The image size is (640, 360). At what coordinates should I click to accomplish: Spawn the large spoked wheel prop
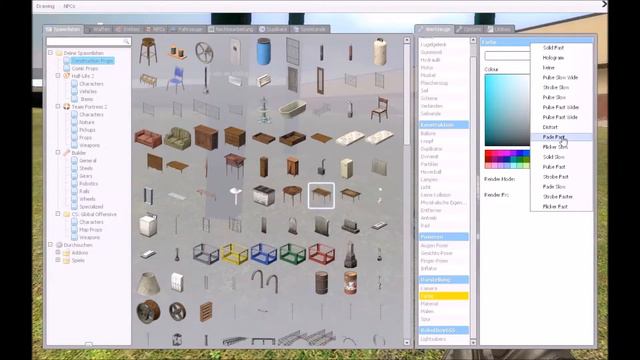pos(204,52)
